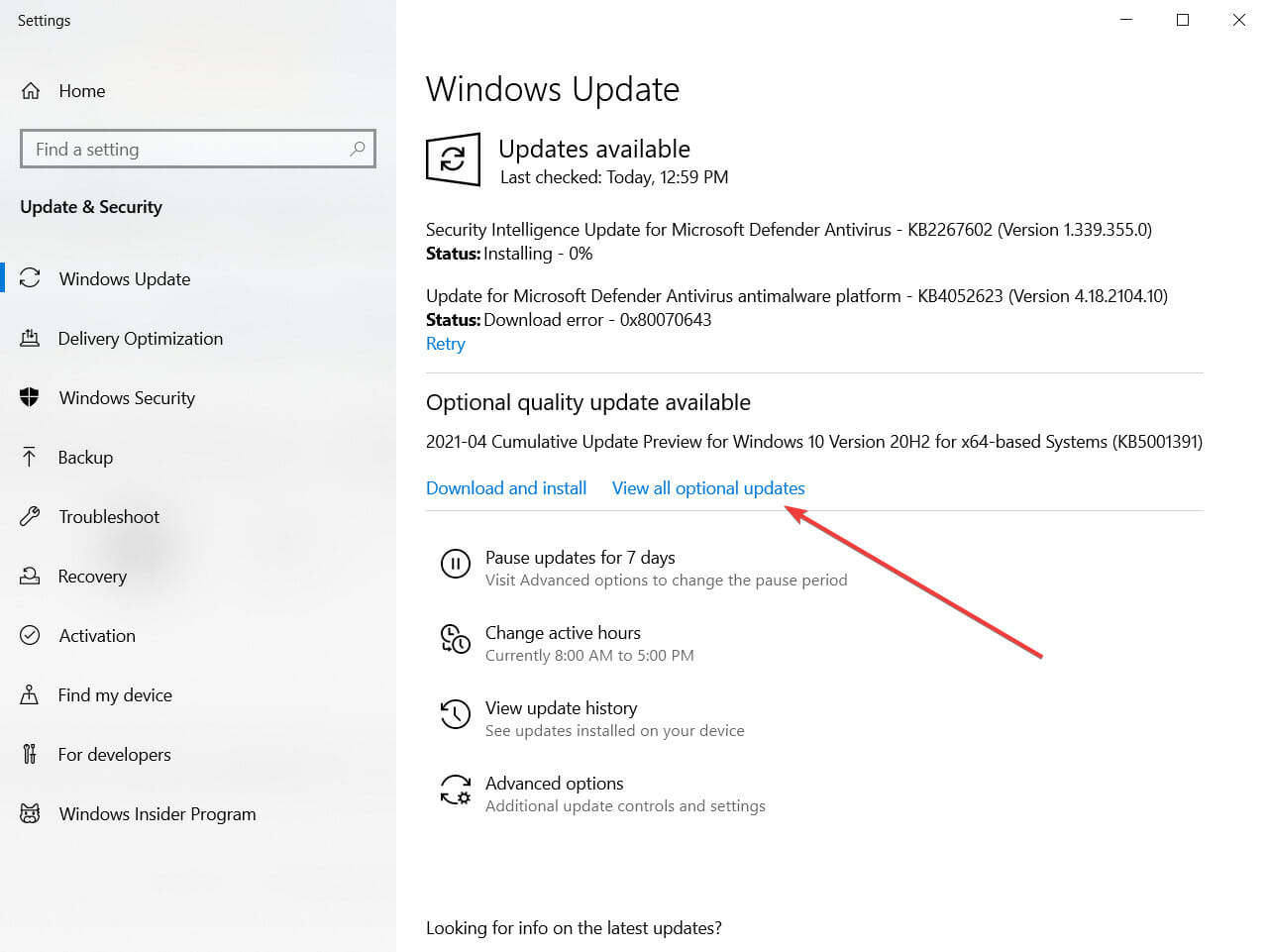
Task: Click Looking for info on latest updates text
Action: 574,928
